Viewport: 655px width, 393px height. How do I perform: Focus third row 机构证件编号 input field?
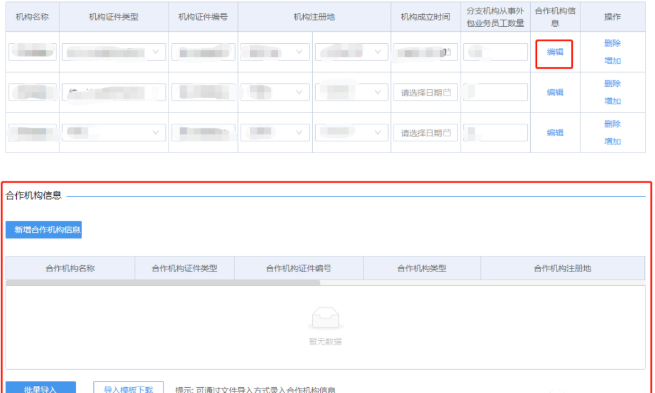point(203,132)
